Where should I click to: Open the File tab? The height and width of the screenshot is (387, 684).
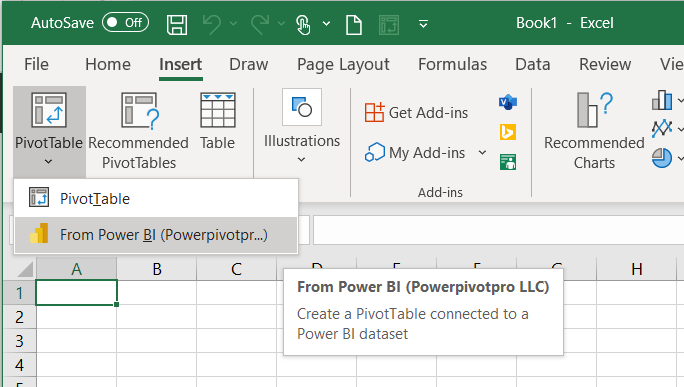[x=36, y=65]
